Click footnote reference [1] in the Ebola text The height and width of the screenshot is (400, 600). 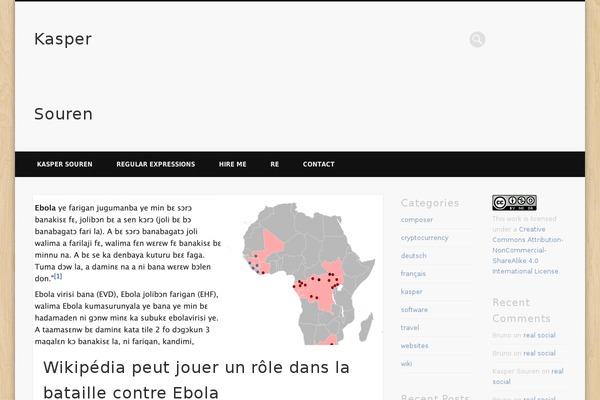[x=57, y=276]
